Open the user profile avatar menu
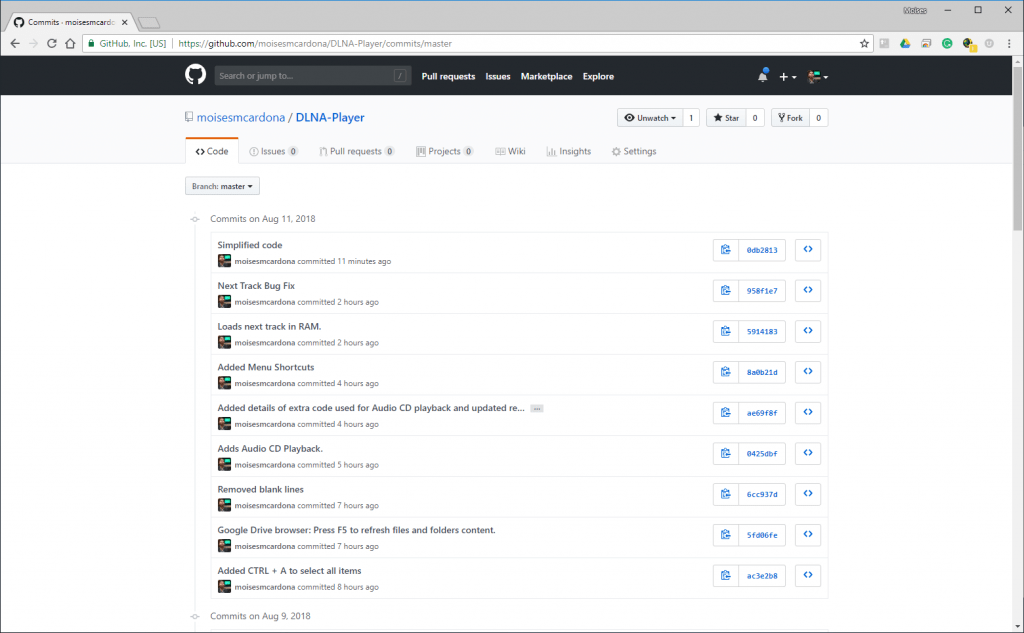1024x633 pixels. click(818, 77)
